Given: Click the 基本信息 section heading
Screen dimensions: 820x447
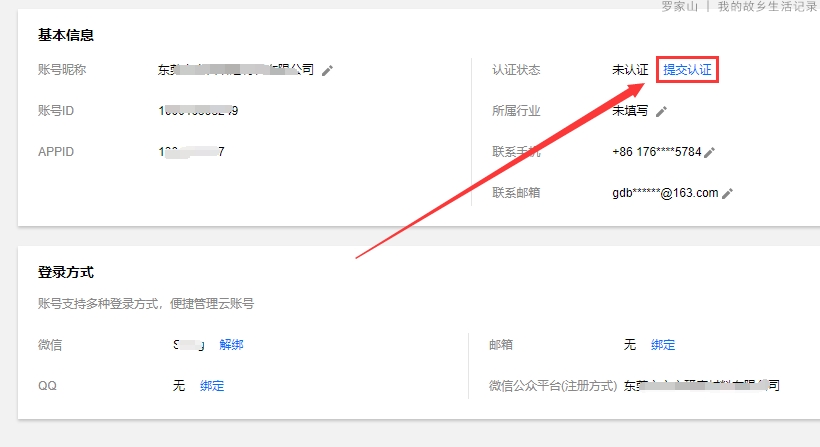Looking at the screenshot, I should [66, 35].
